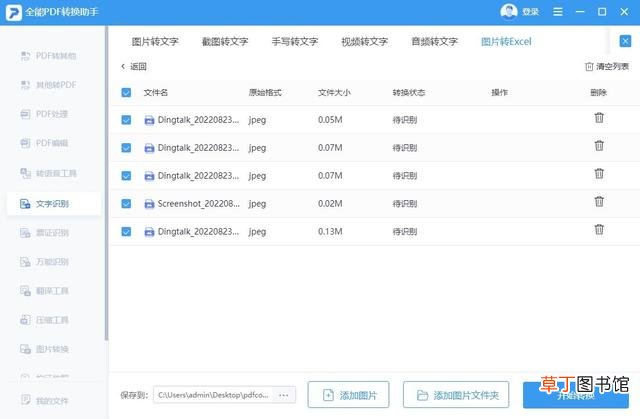Go back using the 返回 arrow
Image resolution: width=640 pixels, height=419 pixels.
coord(133,67)
